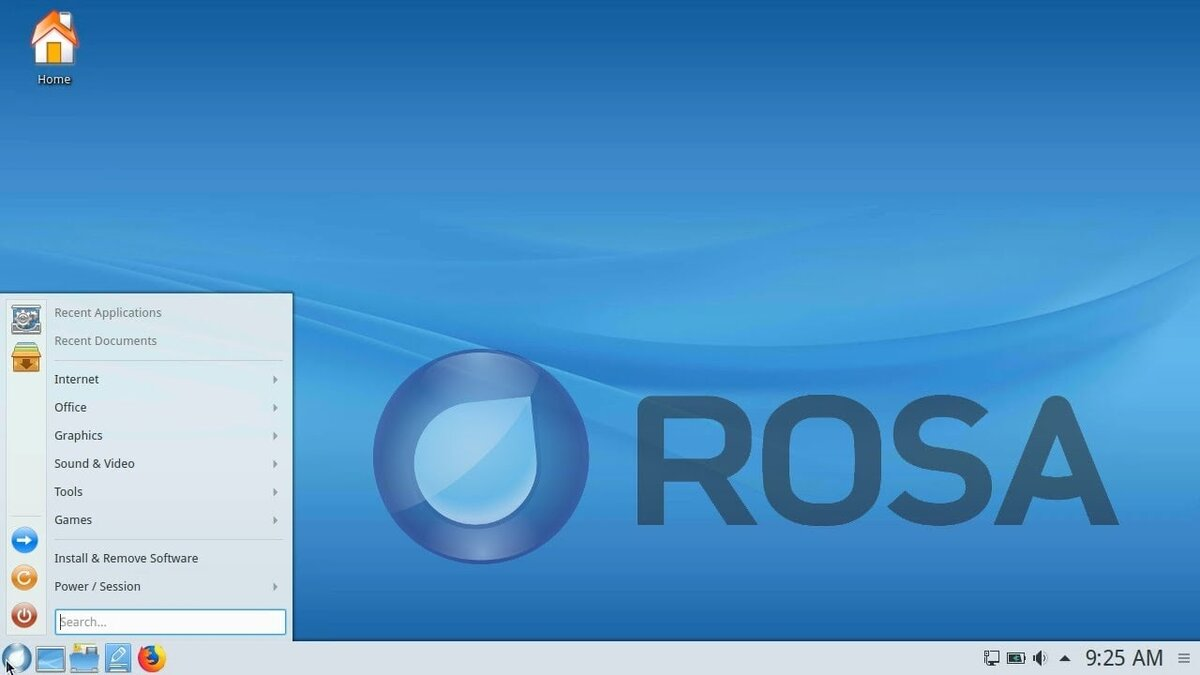Click the 9:25 AM clock
Screen dimensions: 1200x675
1124,658
